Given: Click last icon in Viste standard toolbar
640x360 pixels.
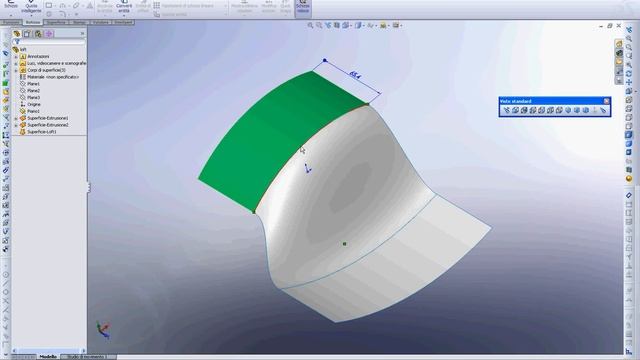Looking at the screenshot, I should tap(603, 110).
